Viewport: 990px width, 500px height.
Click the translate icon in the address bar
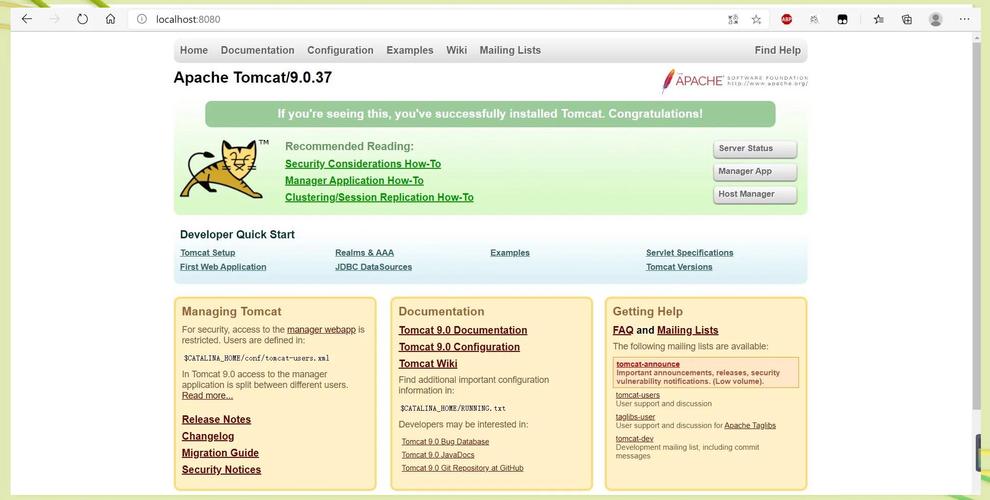[x=733, y=20]
